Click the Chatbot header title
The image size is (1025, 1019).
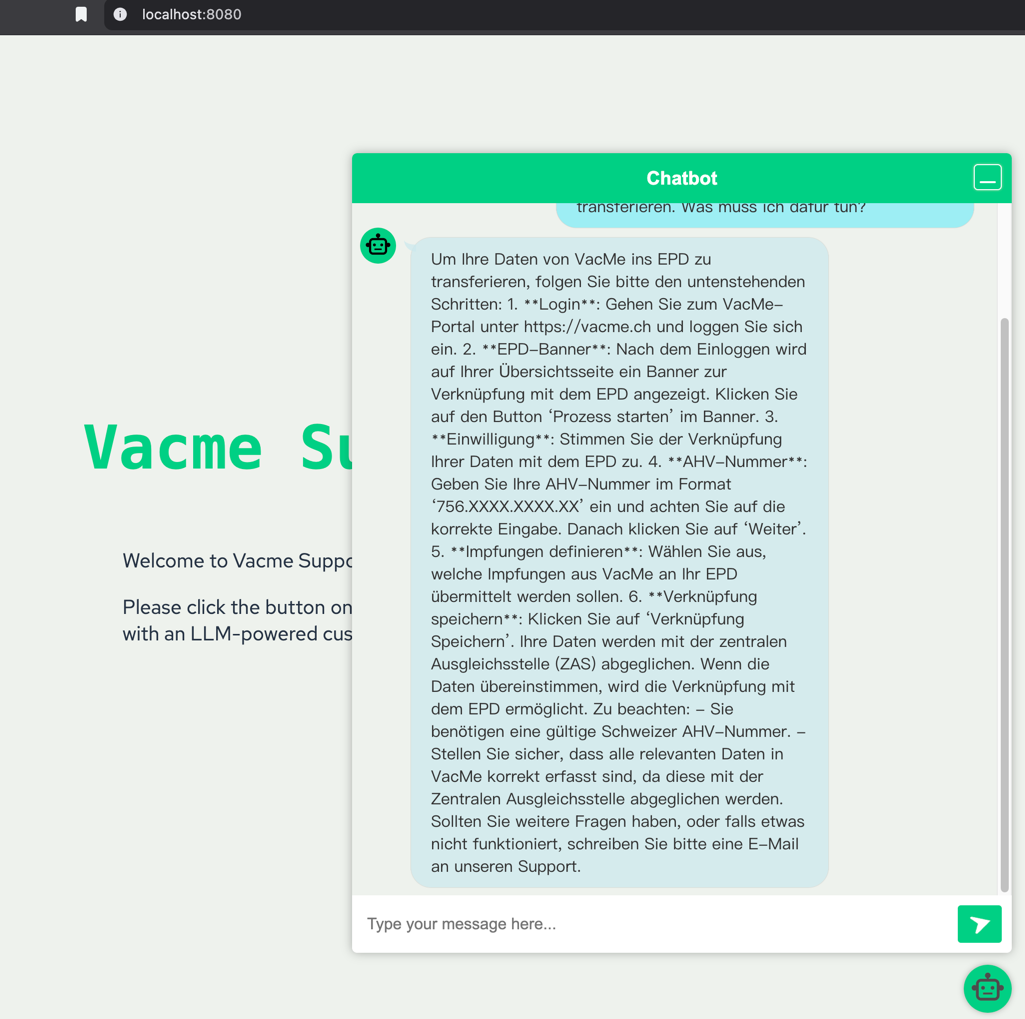tap(681, 177)
